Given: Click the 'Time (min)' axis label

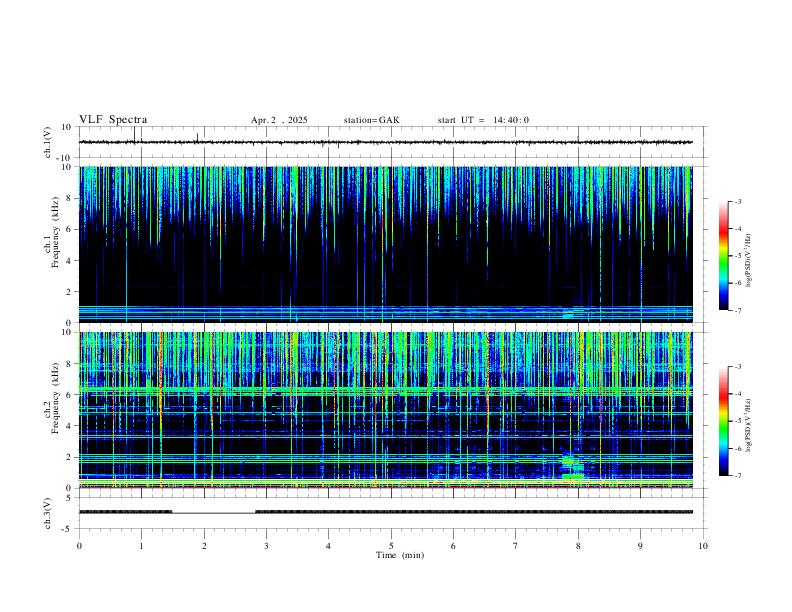Looking at the screenshot, I should click(400, 555).
